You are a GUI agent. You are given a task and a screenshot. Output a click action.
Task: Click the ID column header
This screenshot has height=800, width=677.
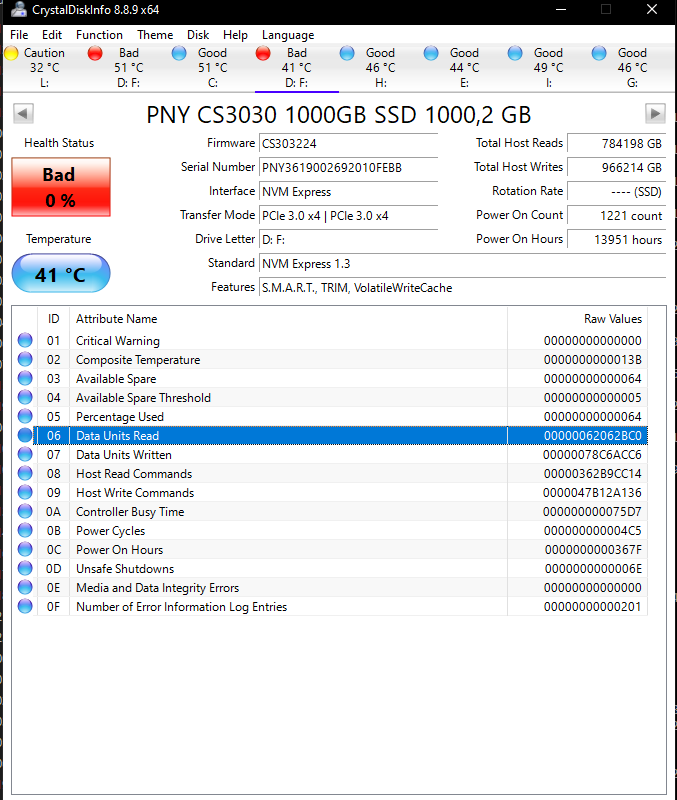point(54,319)
